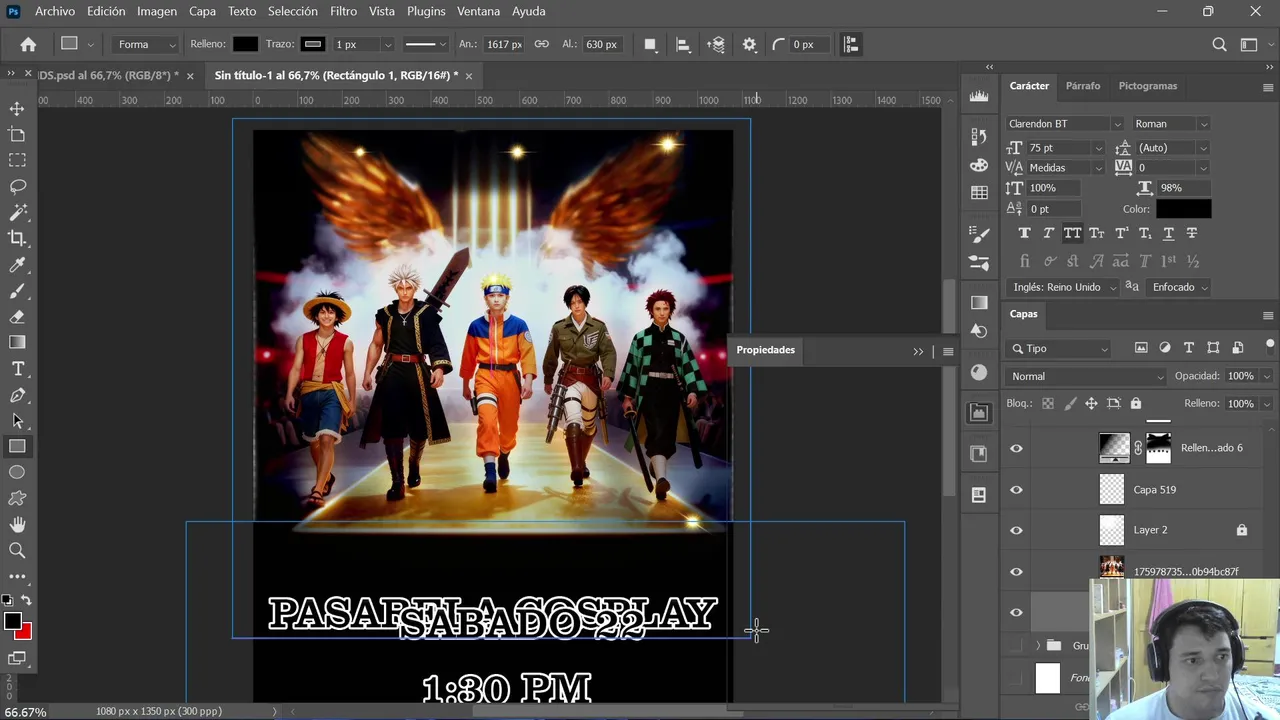Open the Normal blend mode dropdown
Image resolution: width=1280 pixels, height=720 pixels.
tap(1086, 377)
